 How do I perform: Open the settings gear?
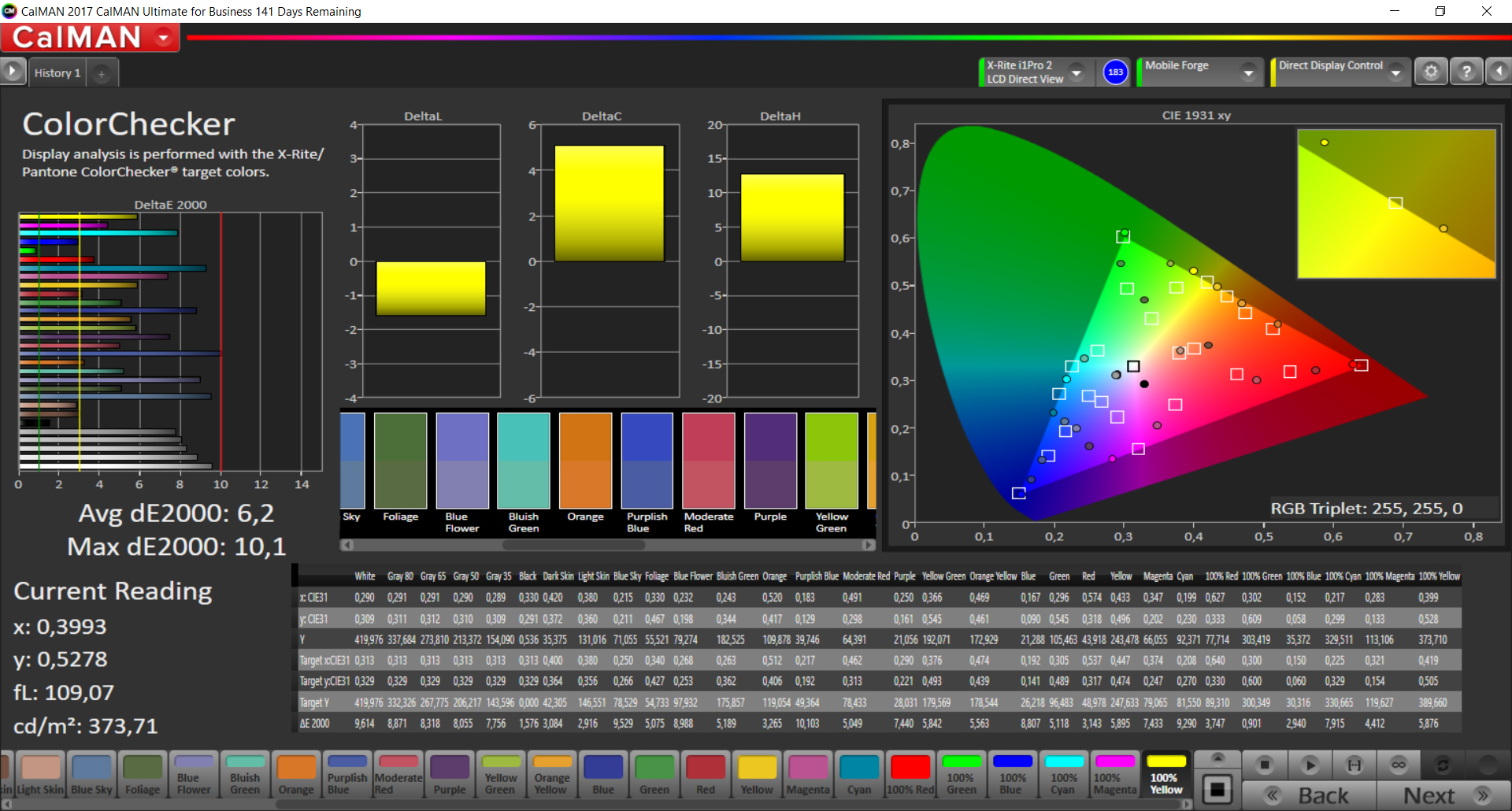click(1431, 72)
